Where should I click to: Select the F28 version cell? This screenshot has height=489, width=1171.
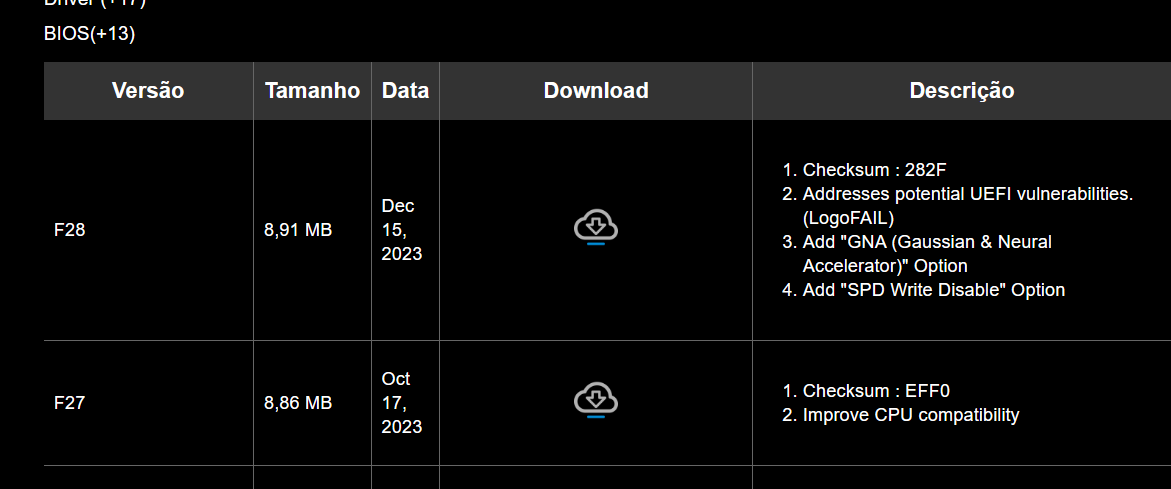pyautogui.click(x=69, y=230)
